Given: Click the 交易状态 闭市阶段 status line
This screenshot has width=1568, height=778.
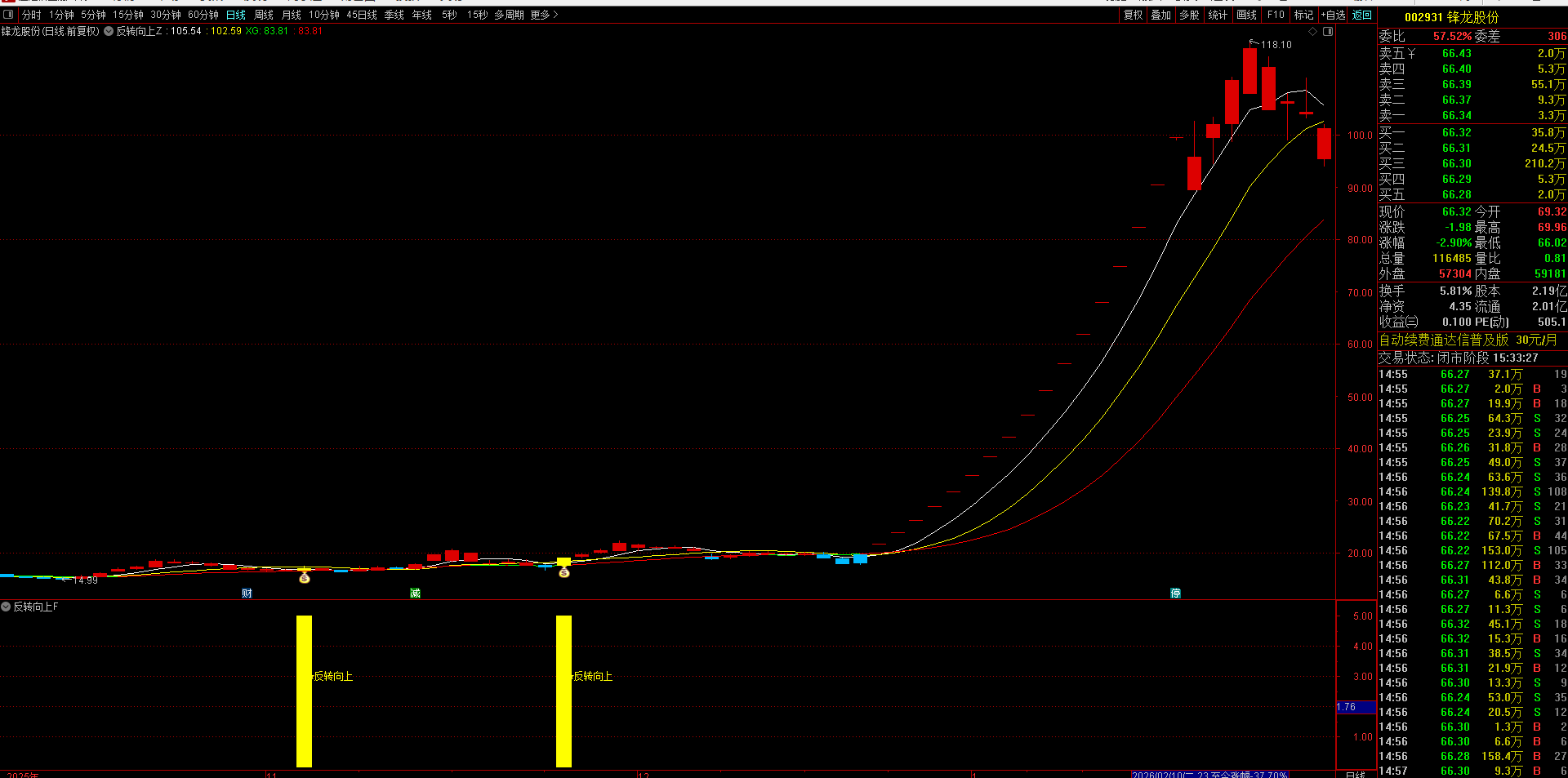Looking at the screenshot, I should tap(1459, 358).
